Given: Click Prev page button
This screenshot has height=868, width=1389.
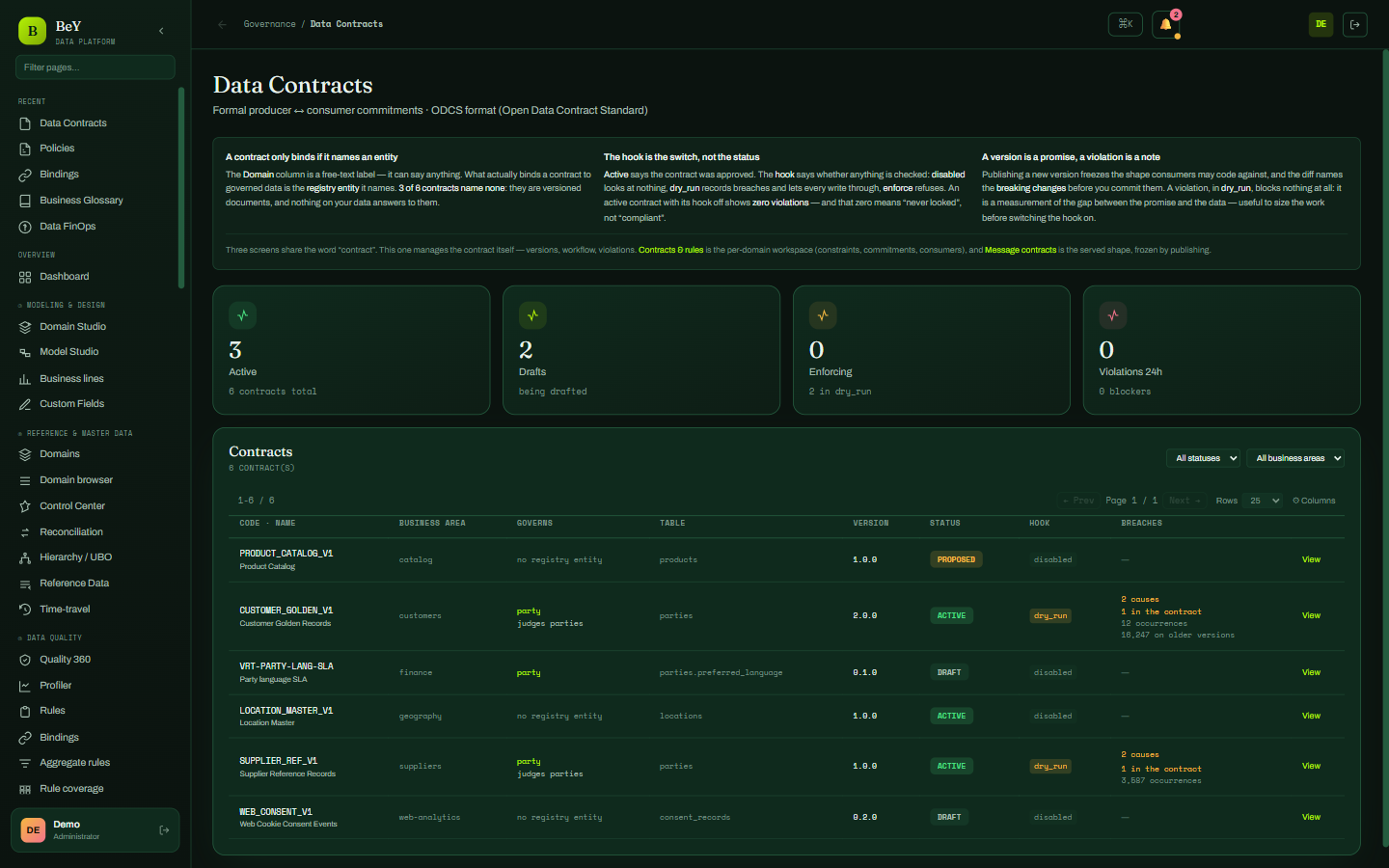Looking at the screenshot, I should [1078, 501].
